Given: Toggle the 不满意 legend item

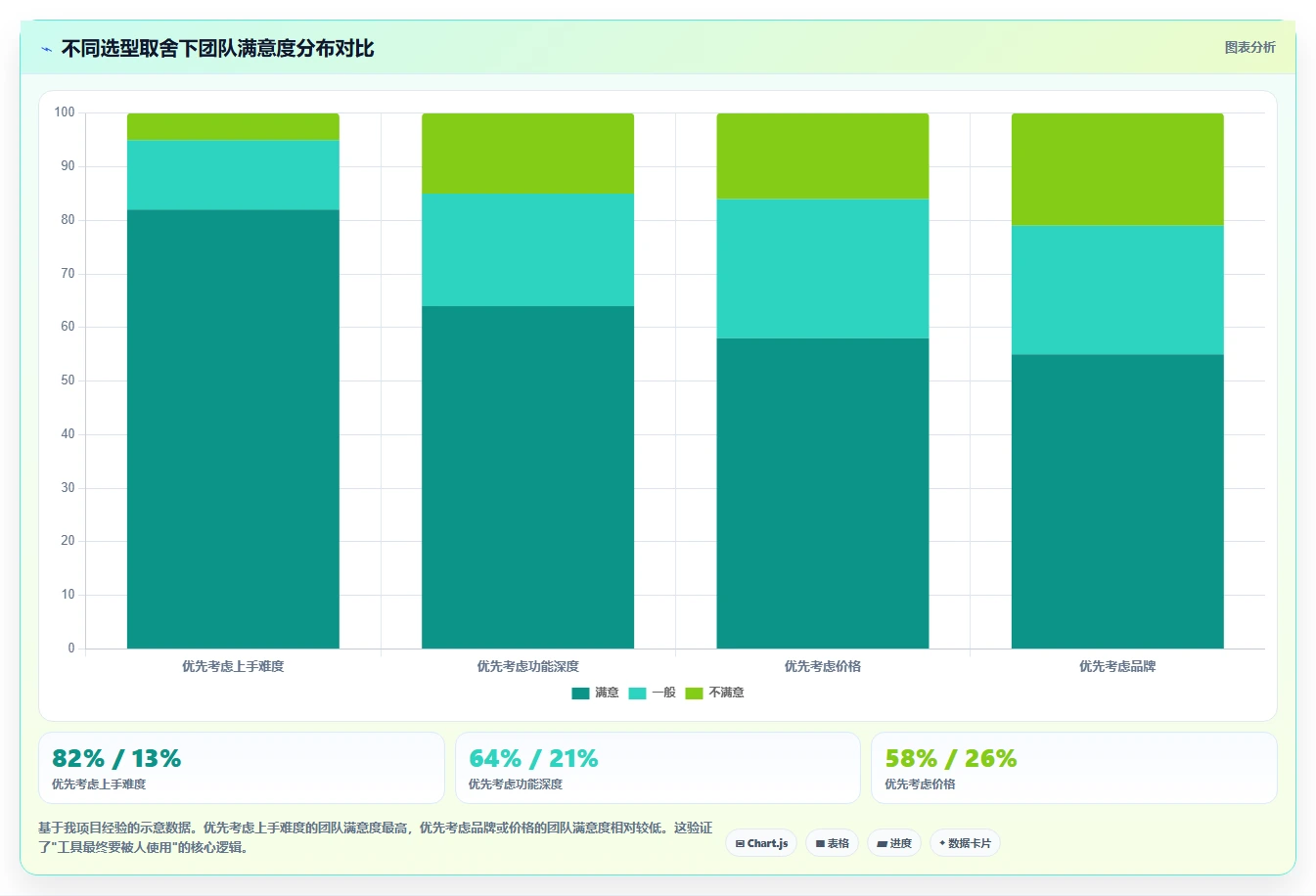Looking at the screenshot, I should point(714,693).
